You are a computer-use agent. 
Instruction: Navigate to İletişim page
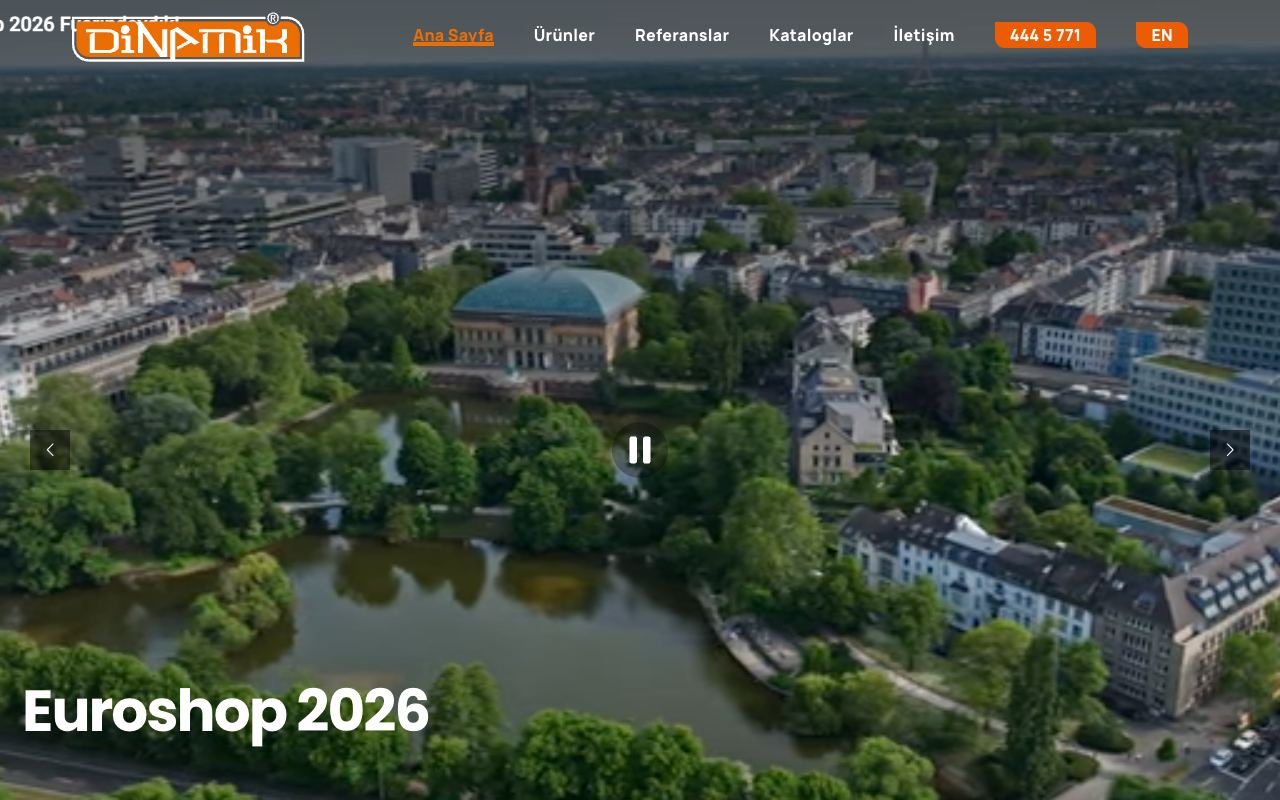pos(924,35)
